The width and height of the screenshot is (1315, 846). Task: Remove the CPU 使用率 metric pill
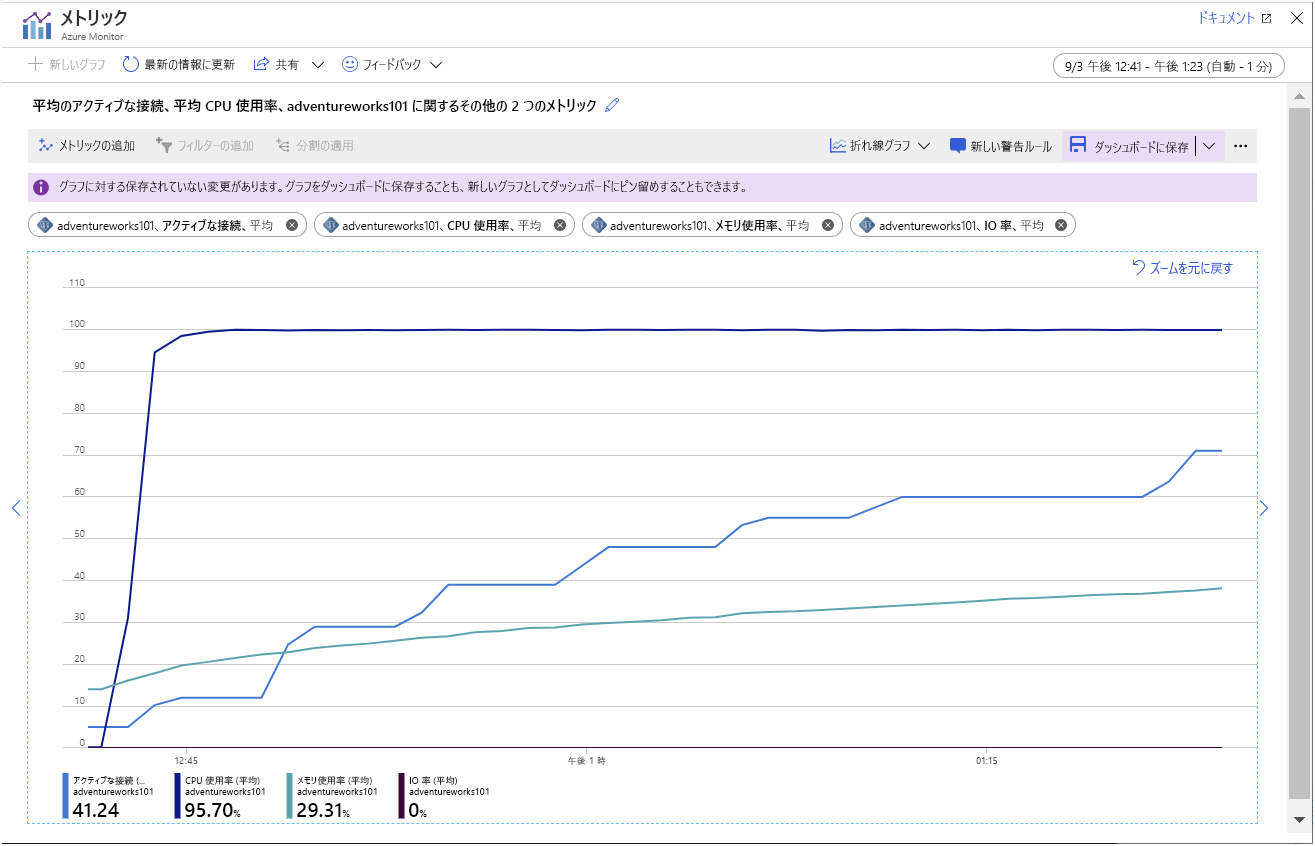560,225
